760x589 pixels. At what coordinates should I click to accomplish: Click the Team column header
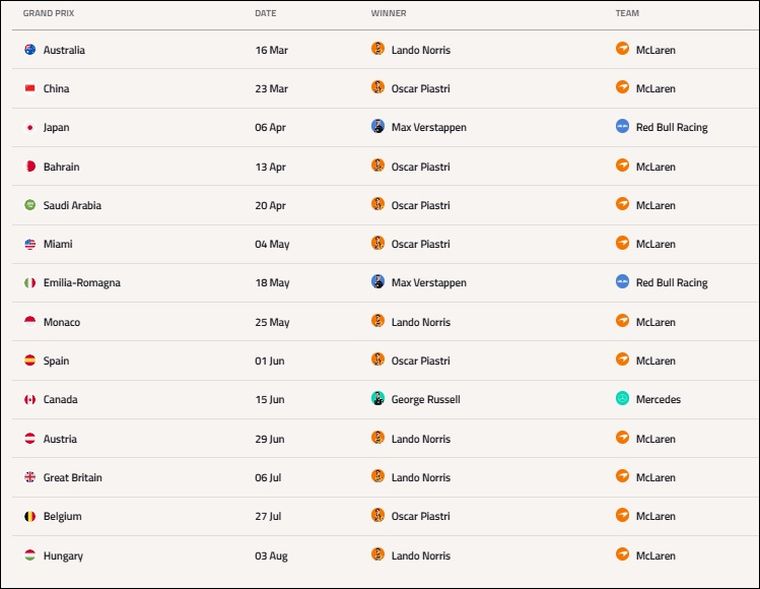(627, 14)
